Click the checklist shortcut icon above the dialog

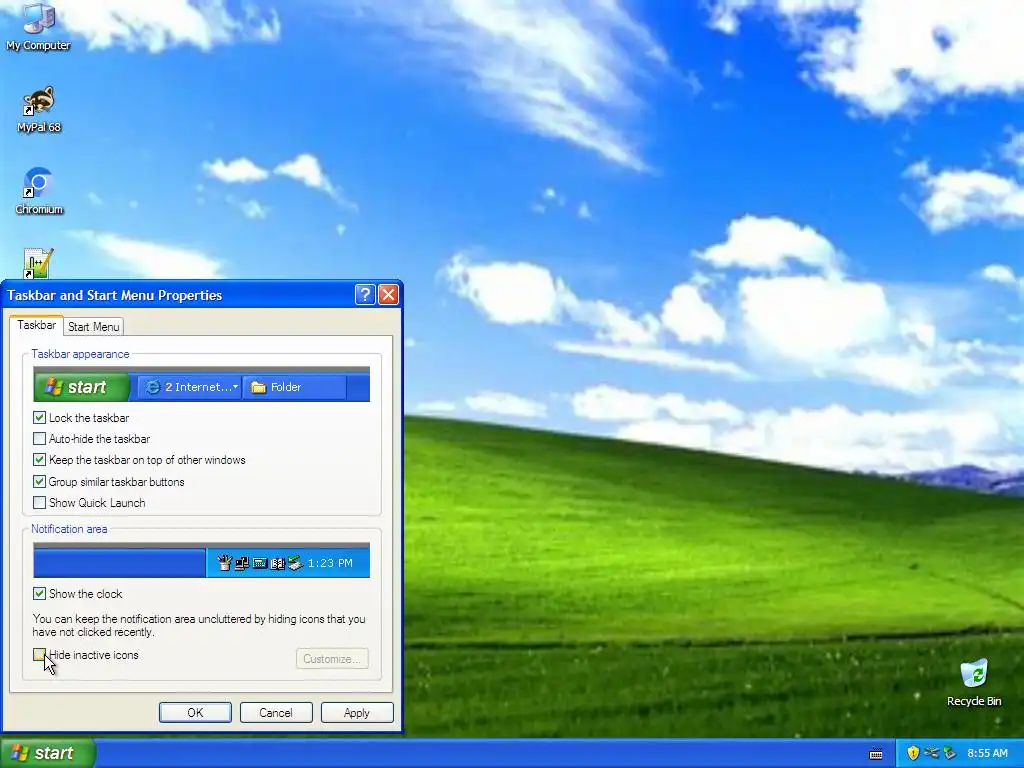point(38,263)
